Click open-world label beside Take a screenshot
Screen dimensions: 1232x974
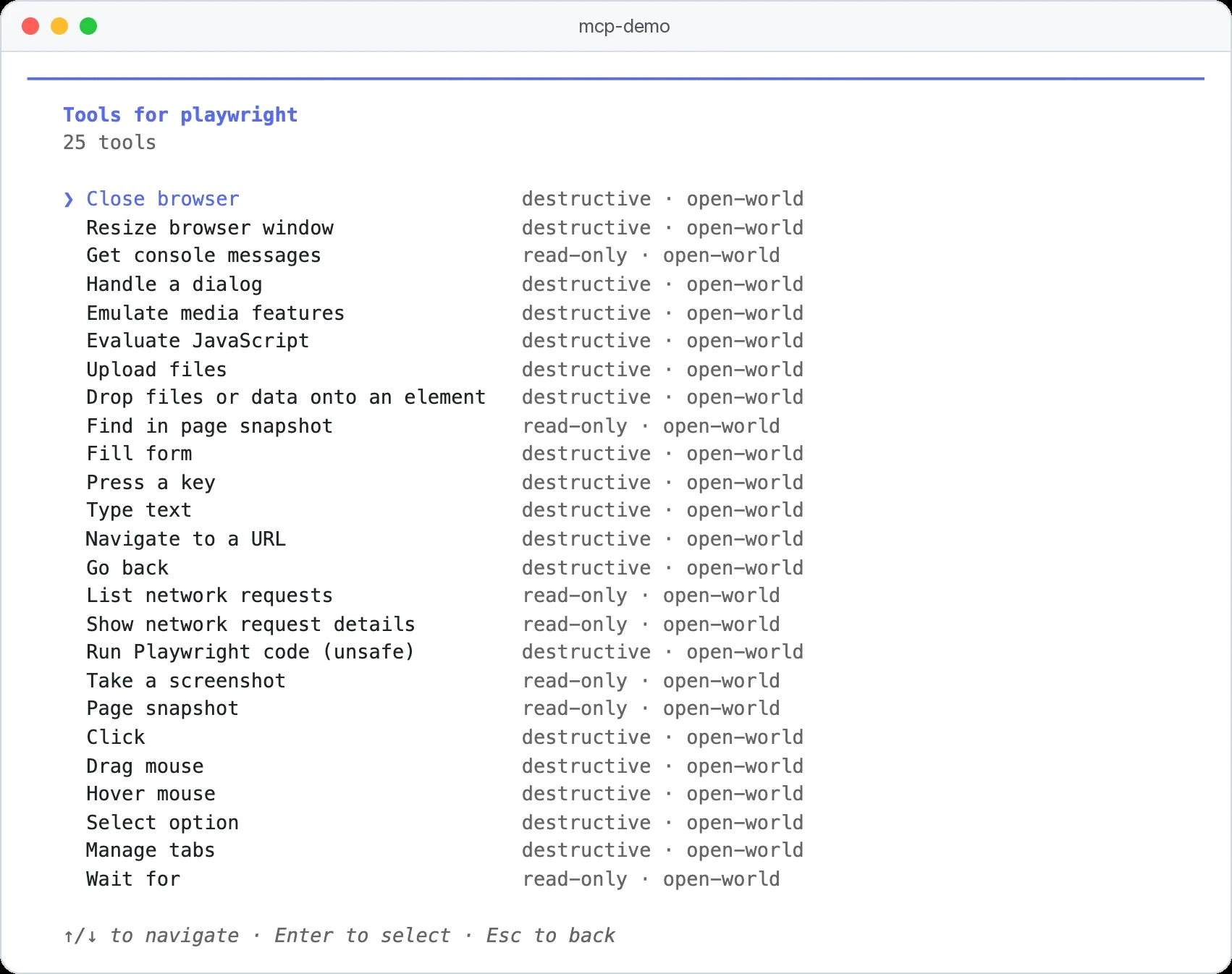[722, 681]
